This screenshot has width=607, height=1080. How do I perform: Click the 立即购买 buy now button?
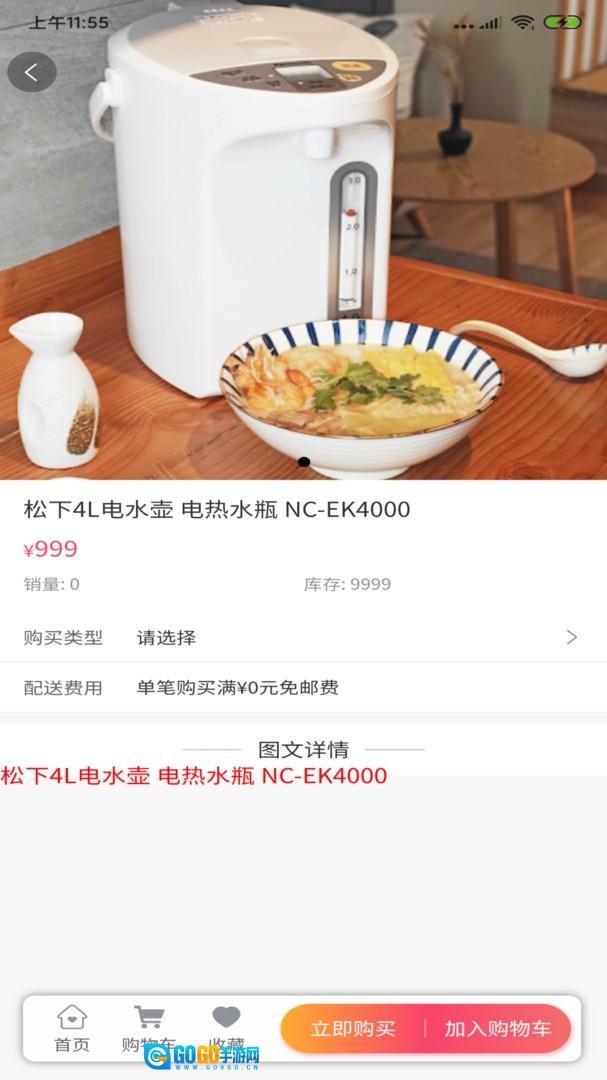[x=353, y=1028]
